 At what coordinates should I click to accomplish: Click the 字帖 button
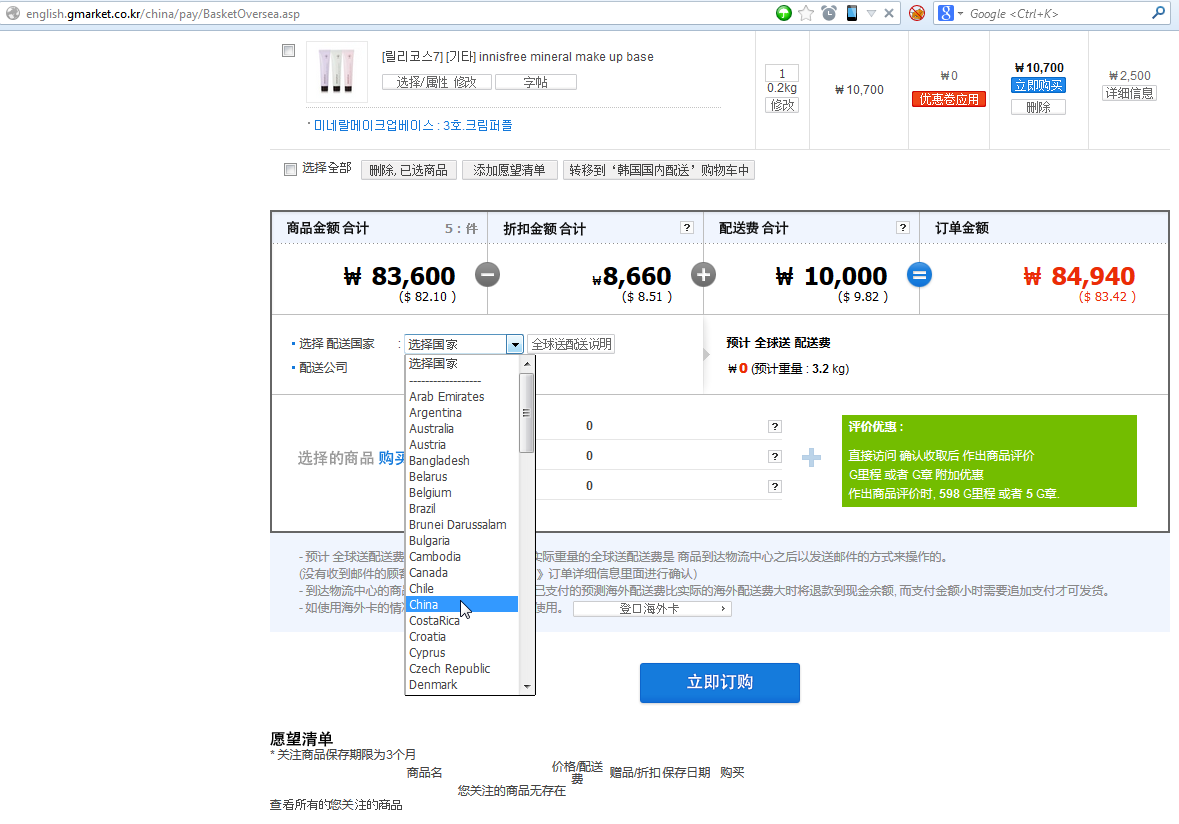(x=535, y=82)
